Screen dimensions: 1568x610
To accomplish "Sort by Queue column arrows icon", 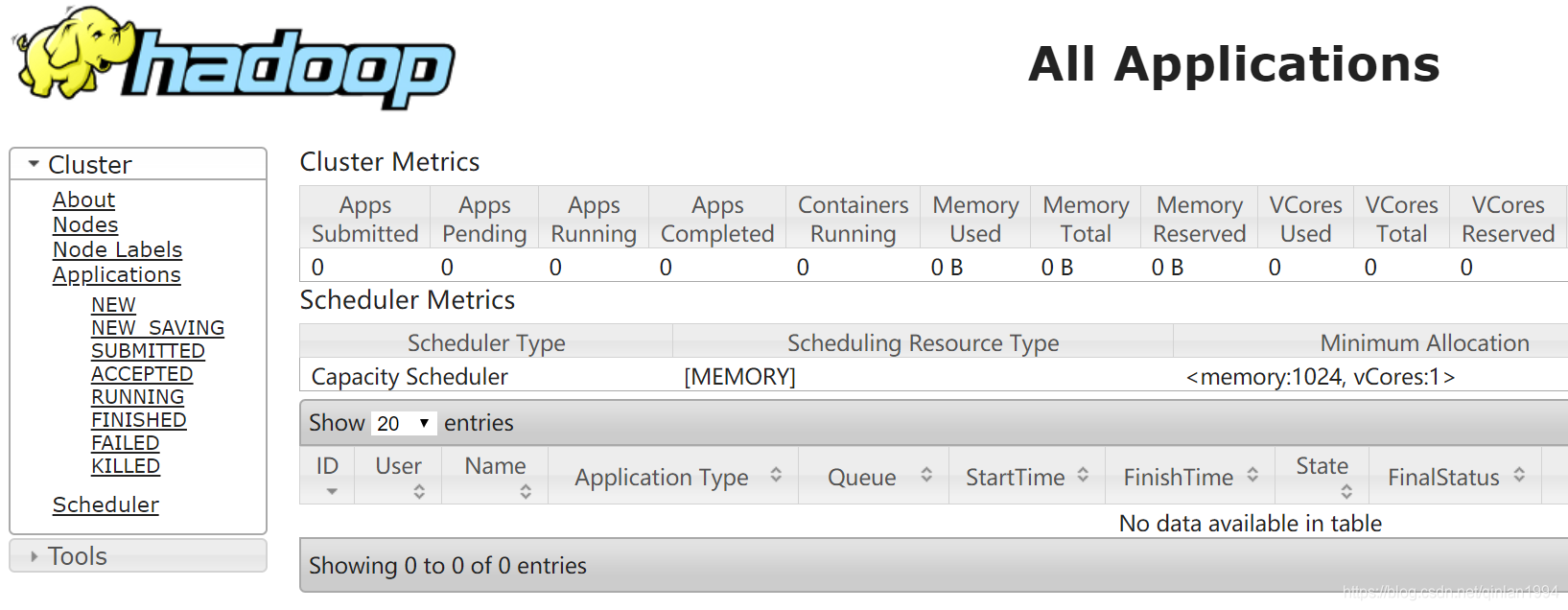I will tap(926, 475).
